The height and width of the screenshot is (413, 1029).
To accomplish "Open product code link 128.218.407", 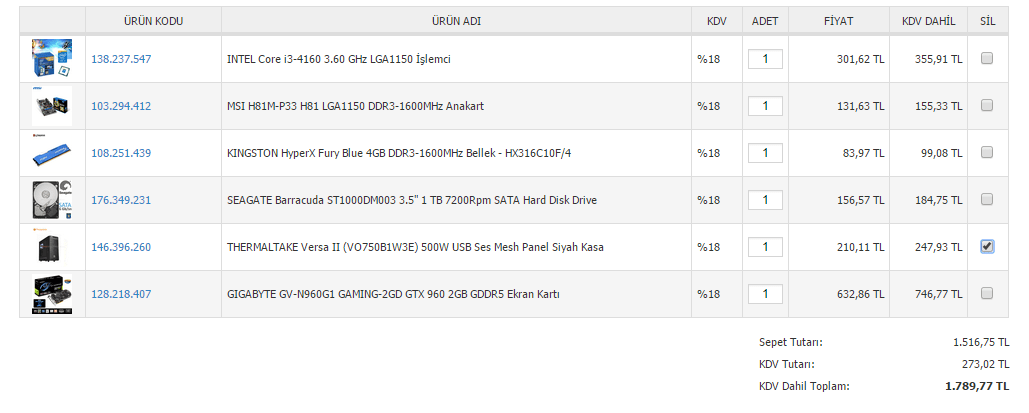I will point(121,294).
